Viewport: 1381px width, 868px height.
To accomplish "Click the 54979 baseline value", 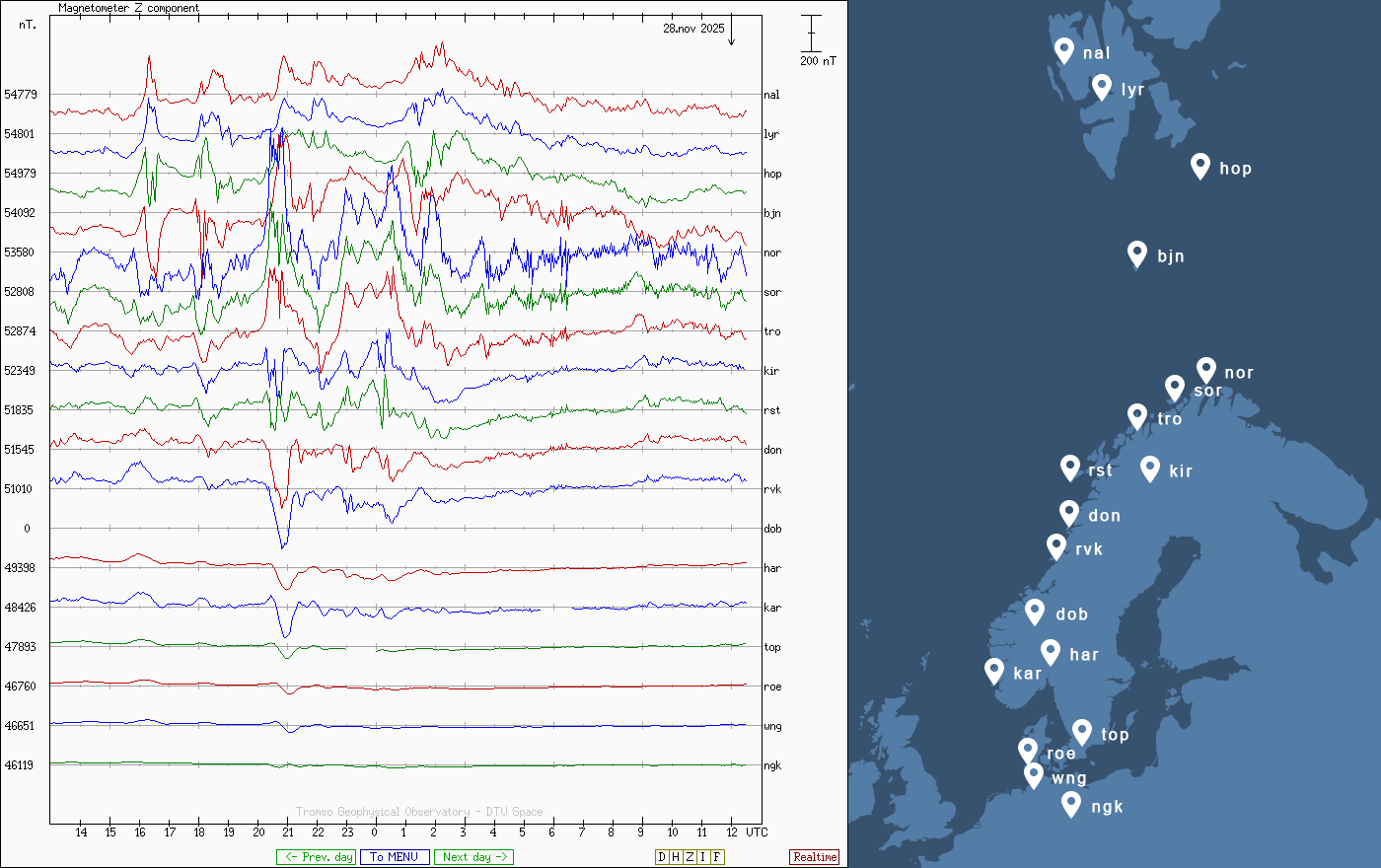I will (20, 174).
